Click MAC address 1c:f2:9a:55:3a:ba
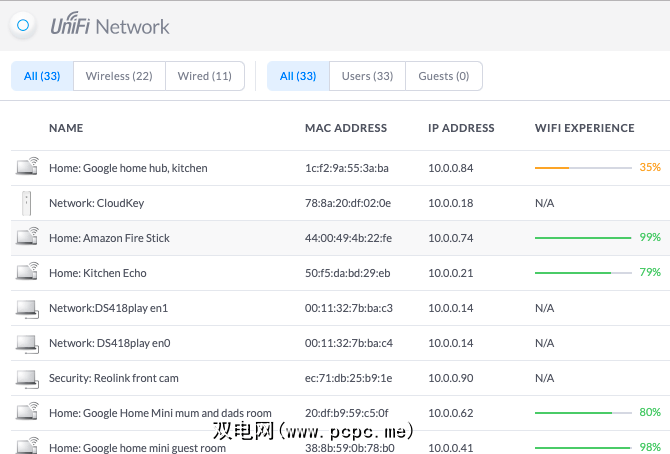 347,168
